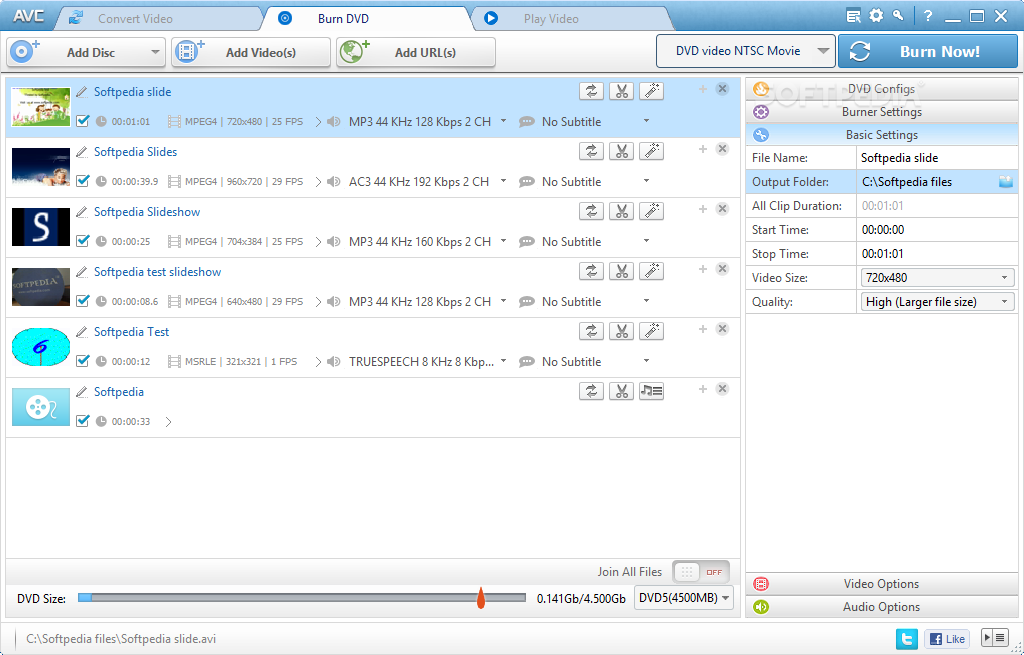Click Softpedia Test thumbnail

(x=40, y=347)
